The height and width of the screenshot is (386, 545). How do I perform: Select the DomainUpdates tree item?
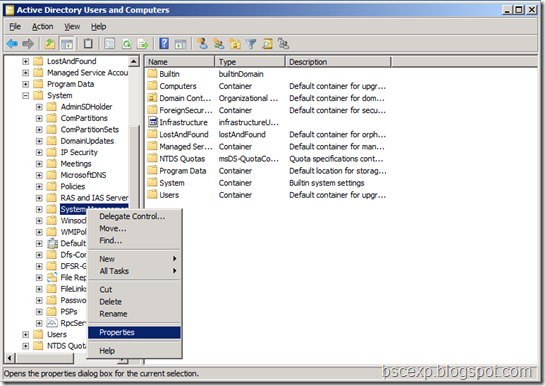pyautogui.click(x=87, y=141)
